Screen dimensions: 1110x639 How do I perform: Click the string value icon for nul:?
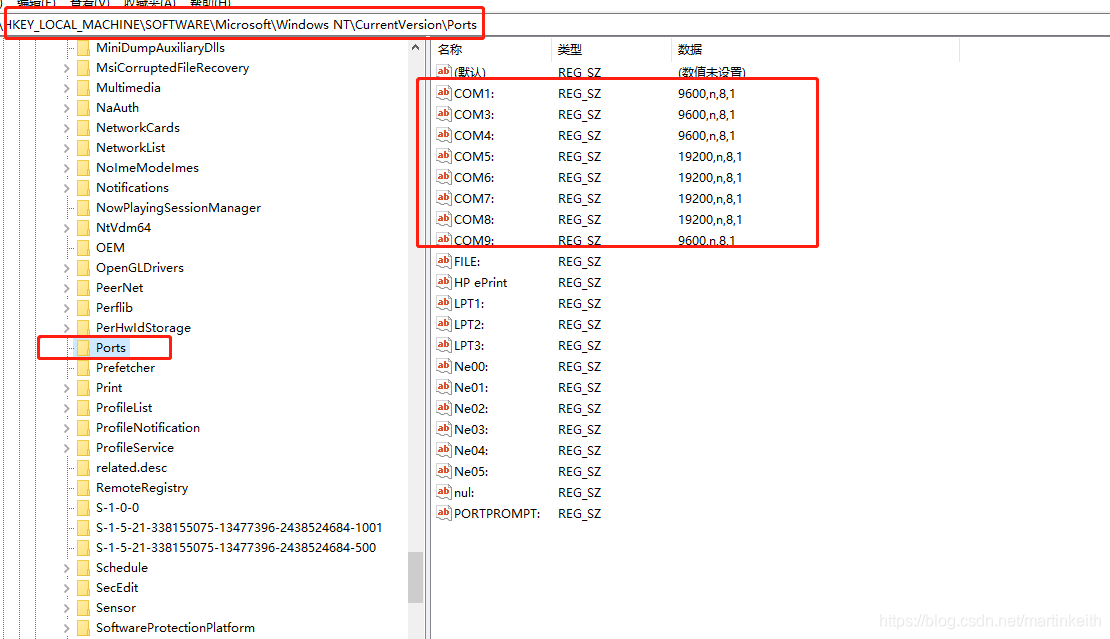pos(444,492)
